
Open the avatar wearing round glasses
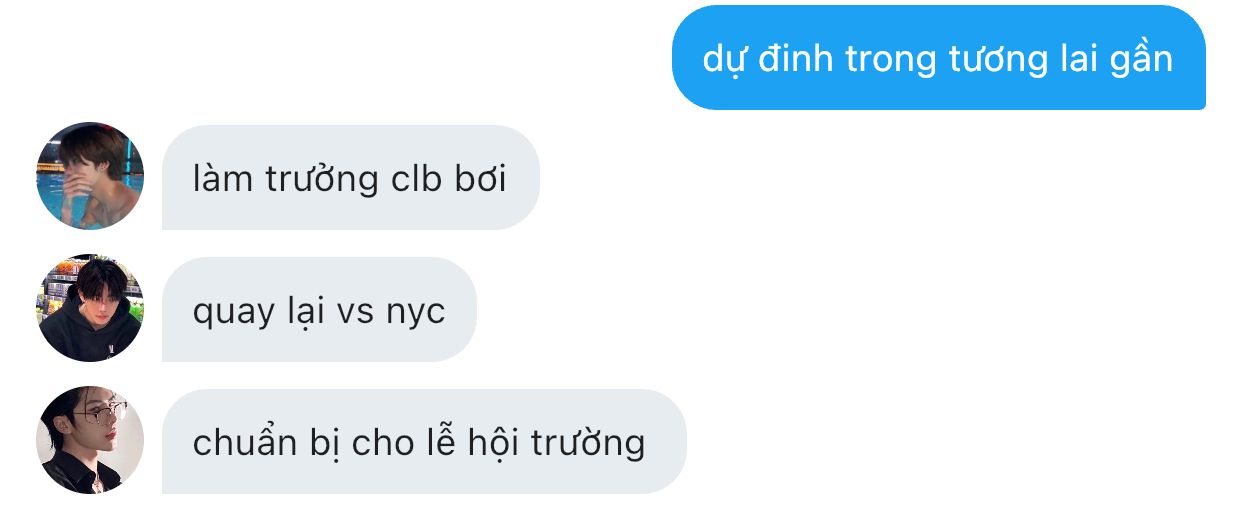tap(90, 440)
